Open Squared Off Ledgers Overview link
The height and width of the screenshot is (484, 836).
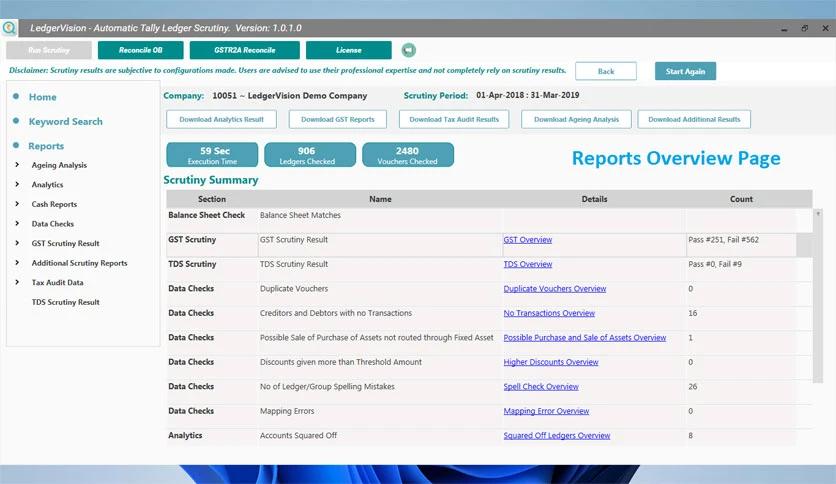(557, 436)
